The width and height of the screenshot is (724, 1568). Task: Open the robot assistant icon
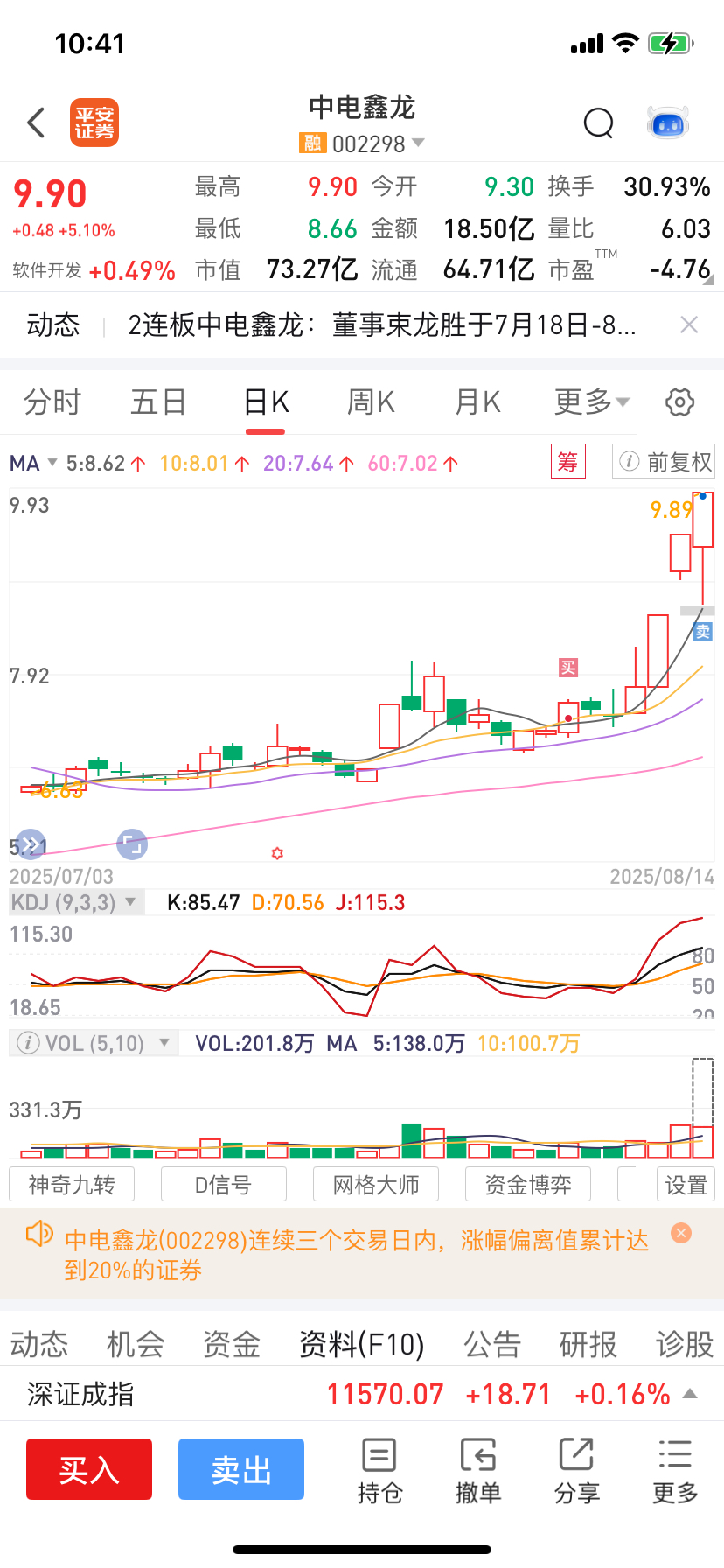pyautogui.click(x=668, y=122)
